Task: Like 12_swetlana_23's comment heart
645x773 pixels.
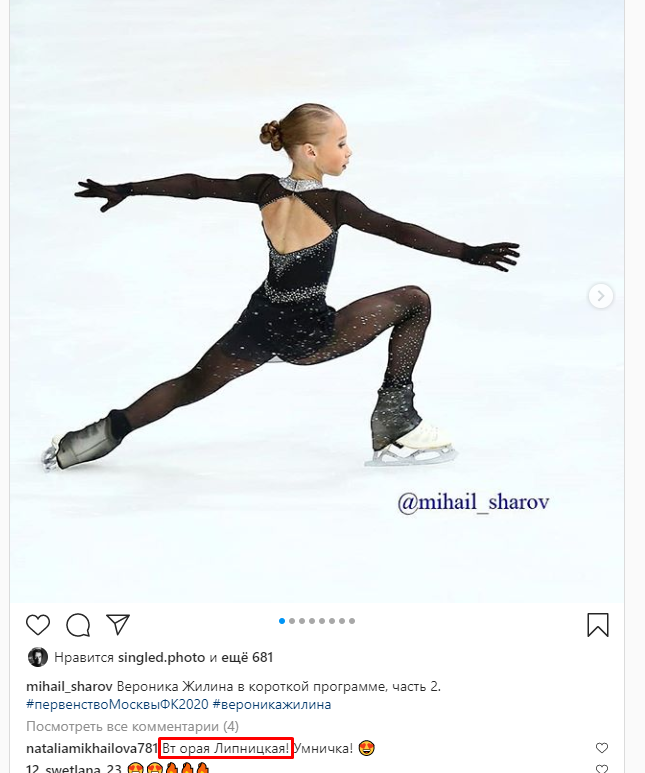Action: pyautogui.click(x=602, y=769)
